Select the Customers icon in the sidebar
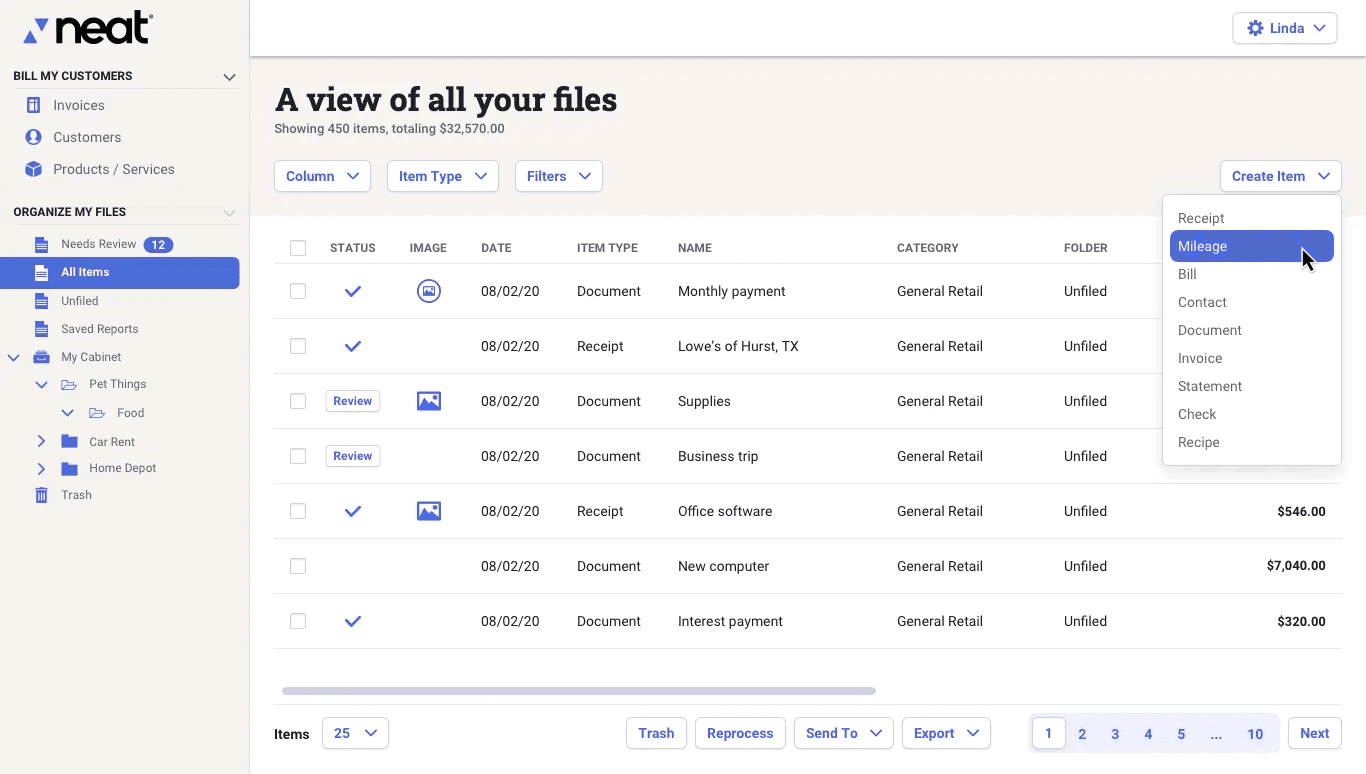This screenshot has height=774, width=1366. (x=33, y=137)
